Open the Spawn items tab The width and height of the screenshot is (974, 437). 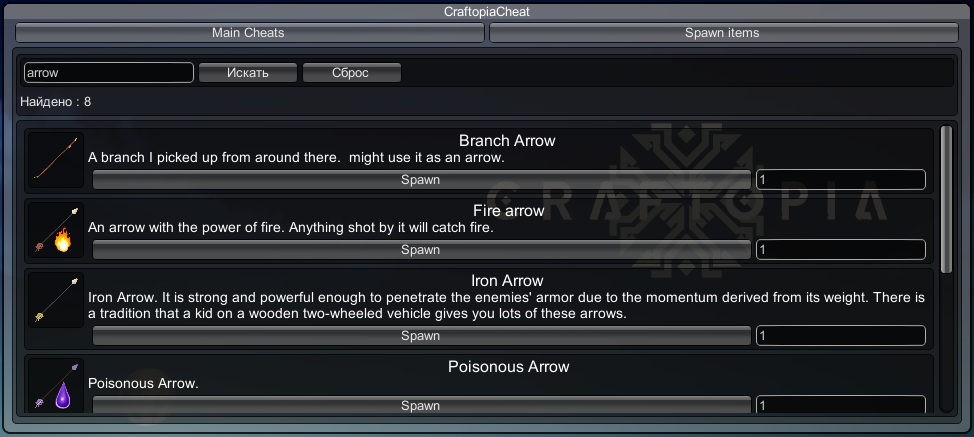[722, 33]
